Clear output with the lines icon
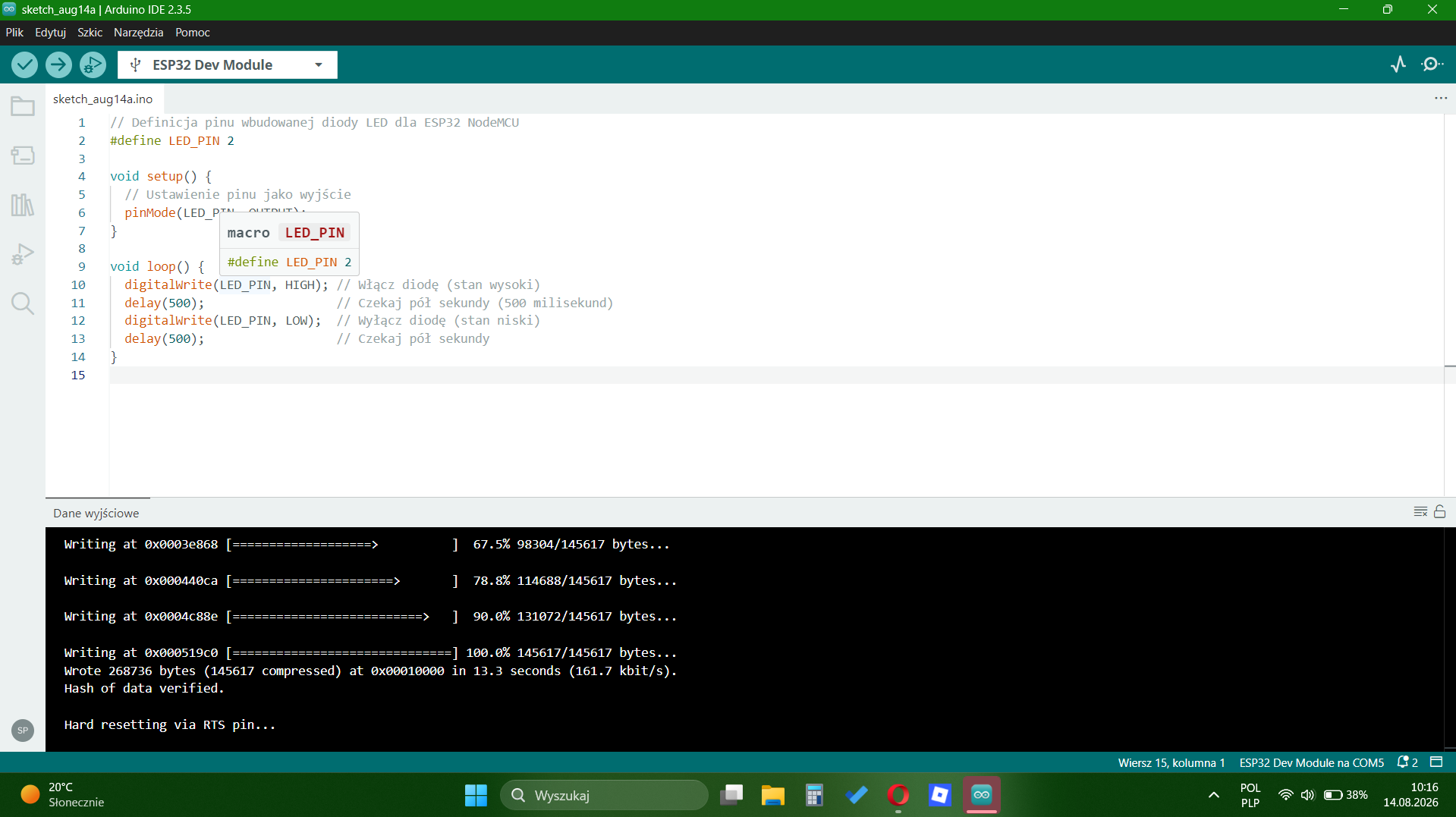Screen dimensions: 1456x817 coord(1420,512)
